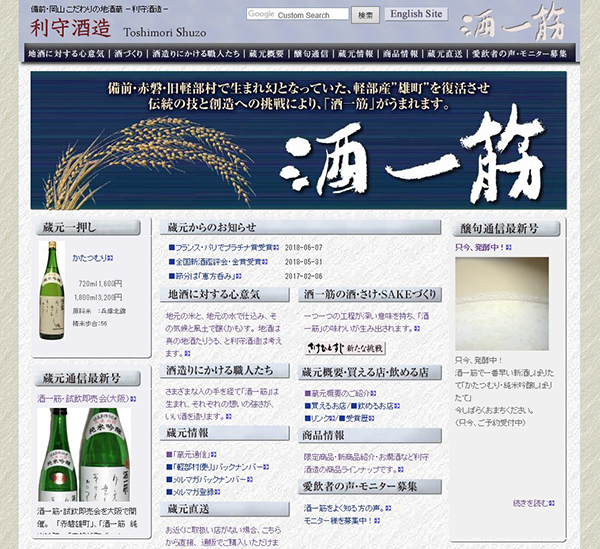Click the 酒一筋 main banner image
The image size is (600, 549).
(298, 140)
